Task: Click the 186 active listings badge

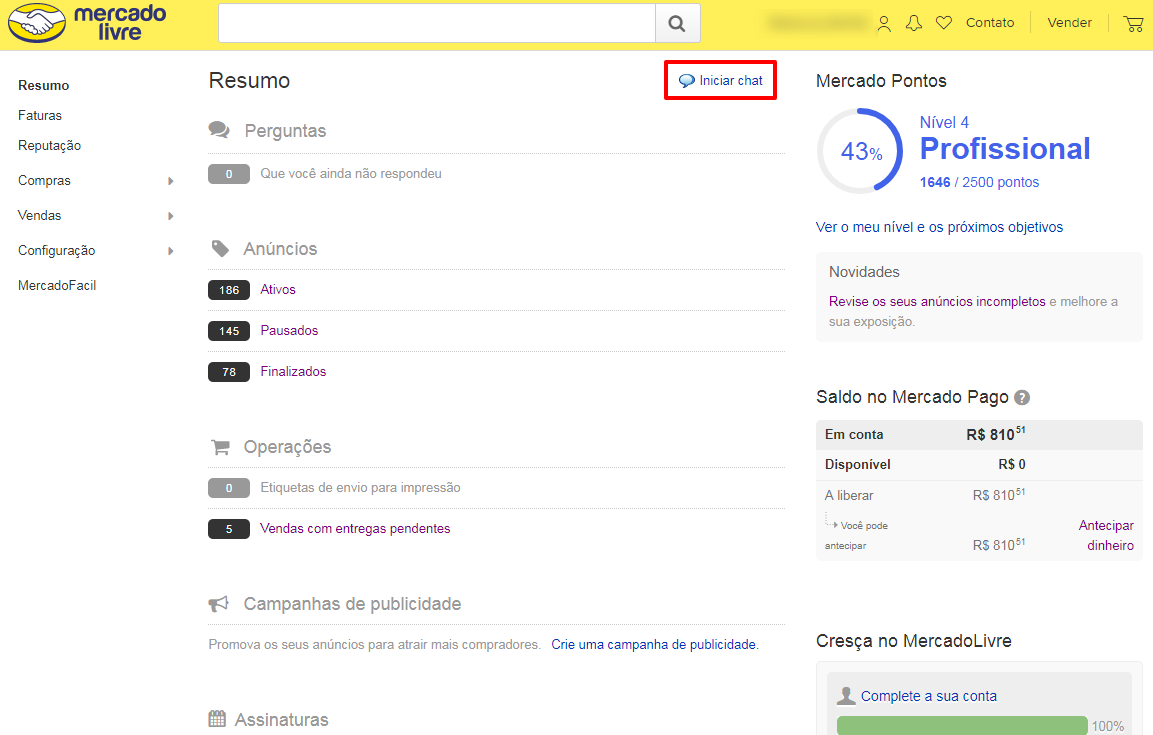Action: [x=229, y=290]
